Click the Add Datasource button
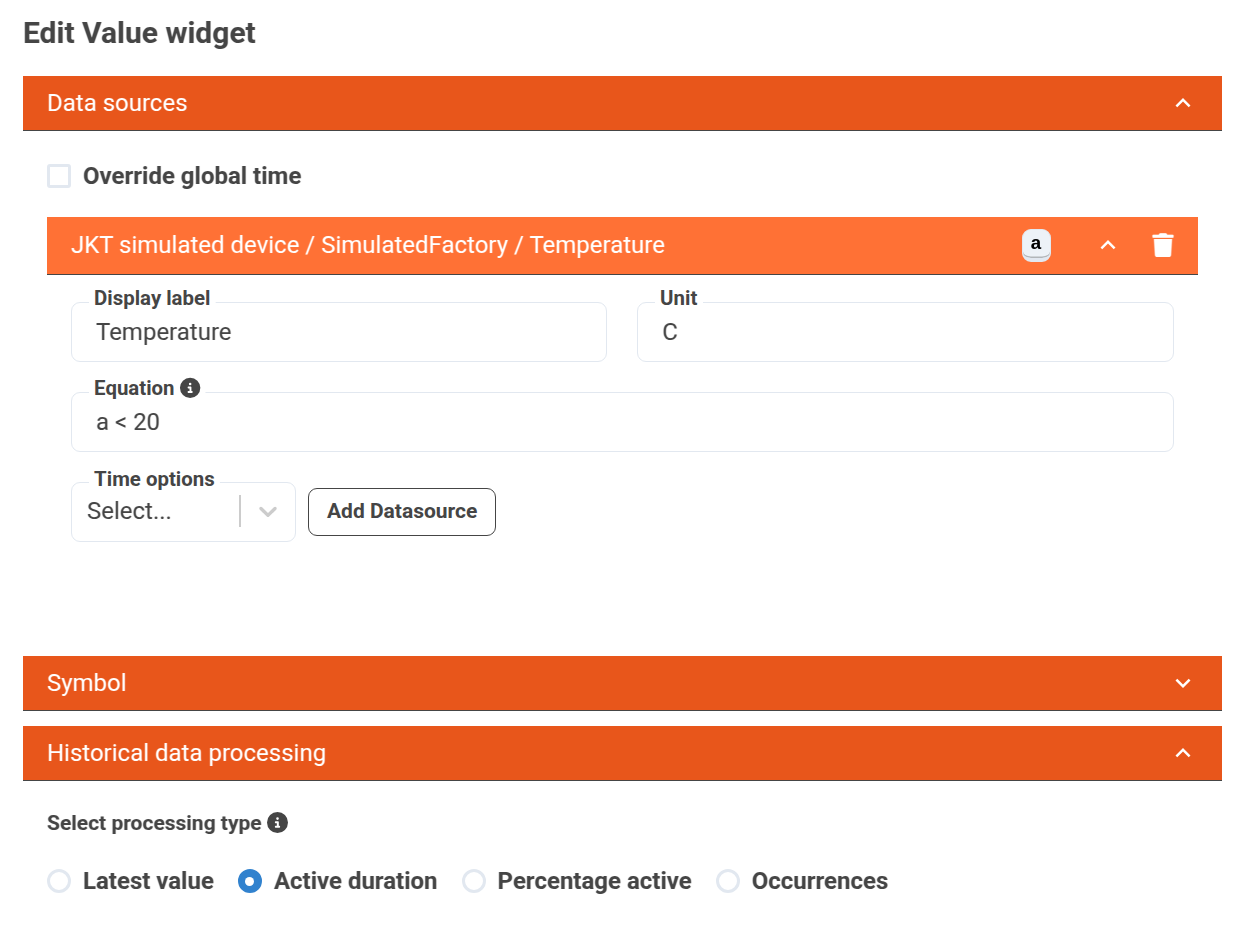Image resolution: width=1245 pixels, height=951 pixels. (402, 512)
